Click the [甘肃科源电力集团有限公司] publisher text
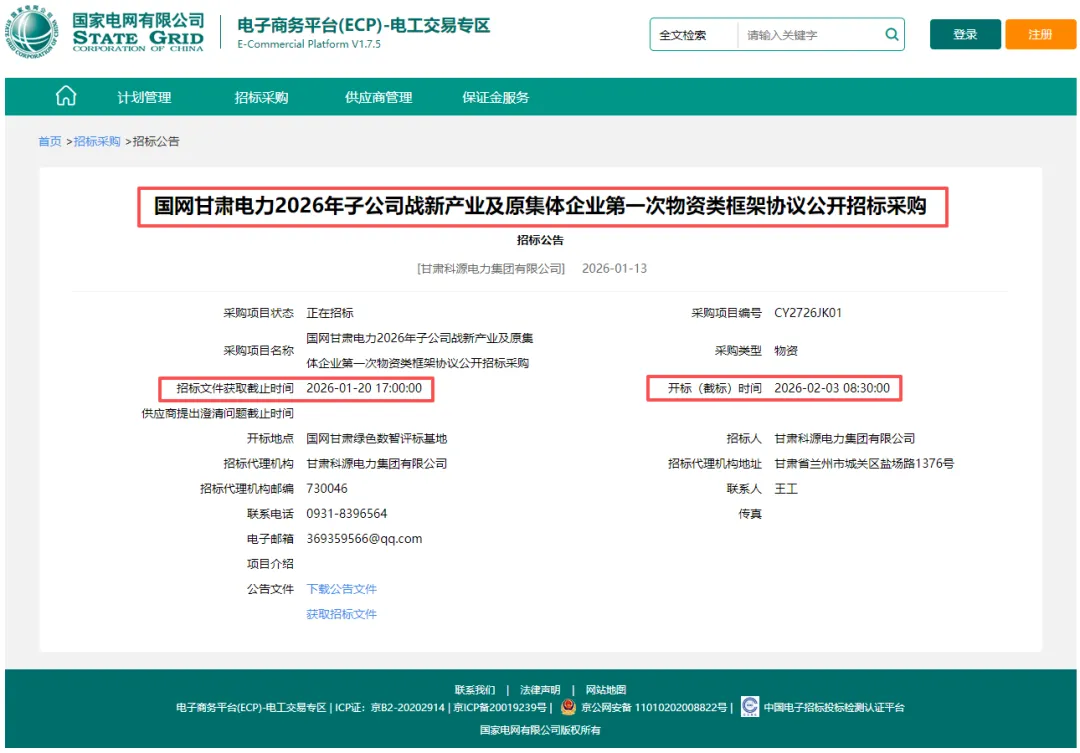Viewport: 1080px width, 753px height. (x=491, y=269)
